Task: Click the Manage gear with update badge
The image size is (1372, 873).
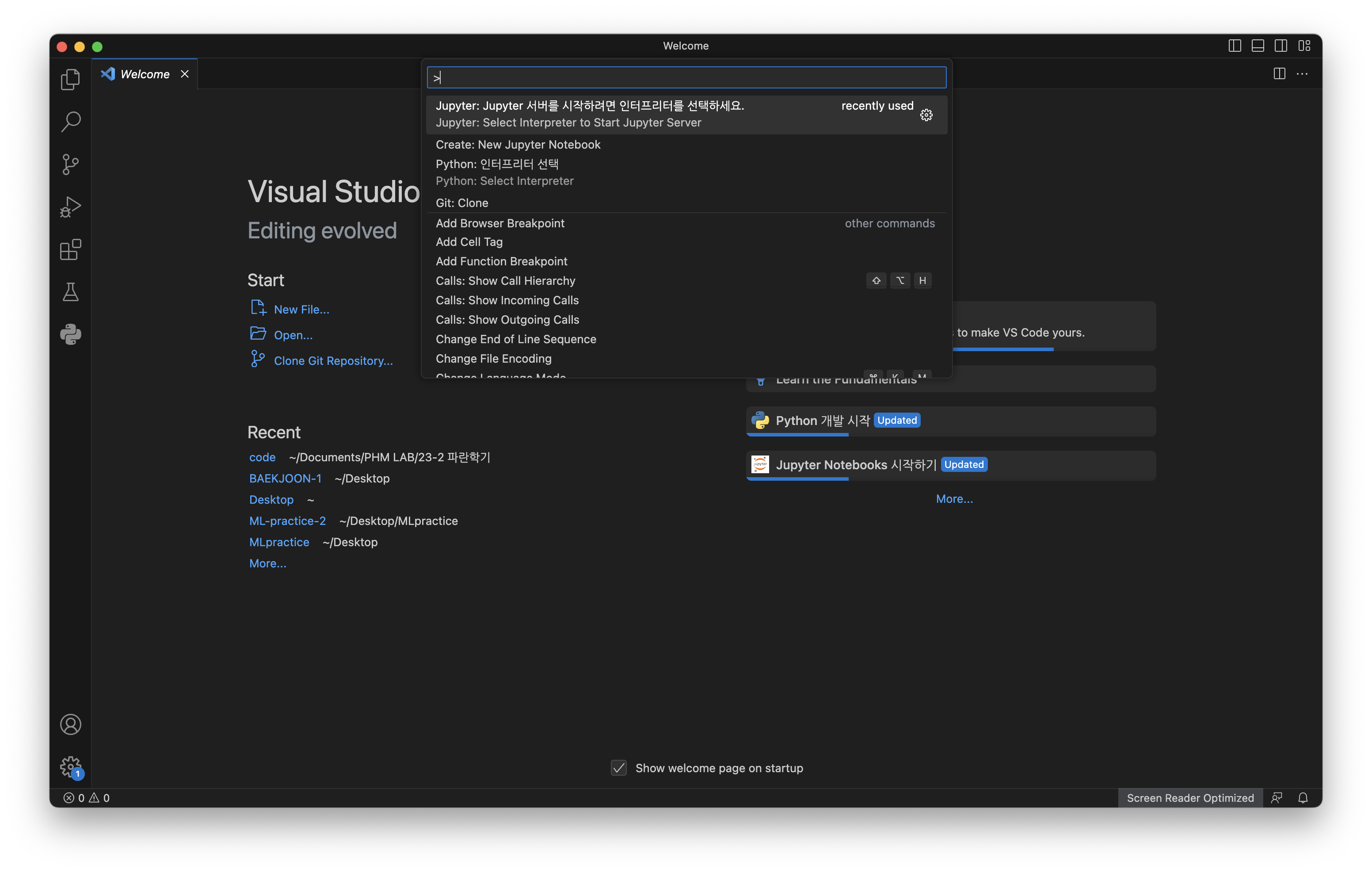Action: click(x=71, y=766)
